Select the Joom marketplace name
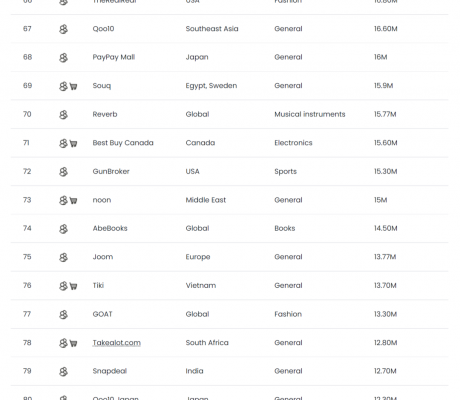The image size is (460, 400). coord(103,257)
